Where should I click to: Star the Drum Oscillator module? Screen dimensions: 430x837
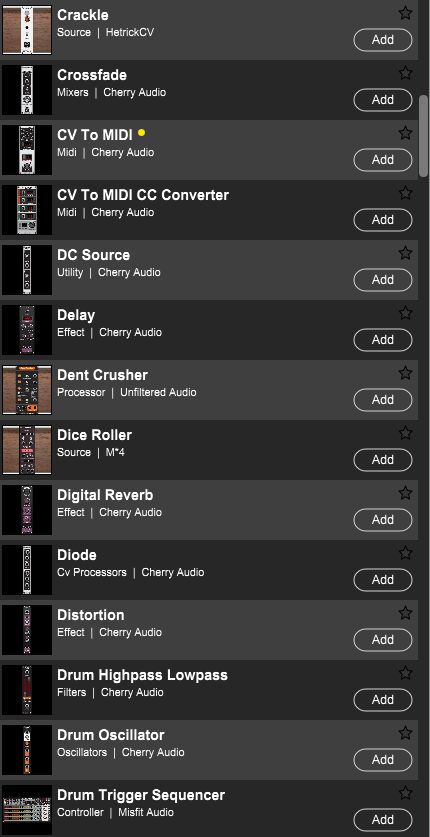click(405, 733)
